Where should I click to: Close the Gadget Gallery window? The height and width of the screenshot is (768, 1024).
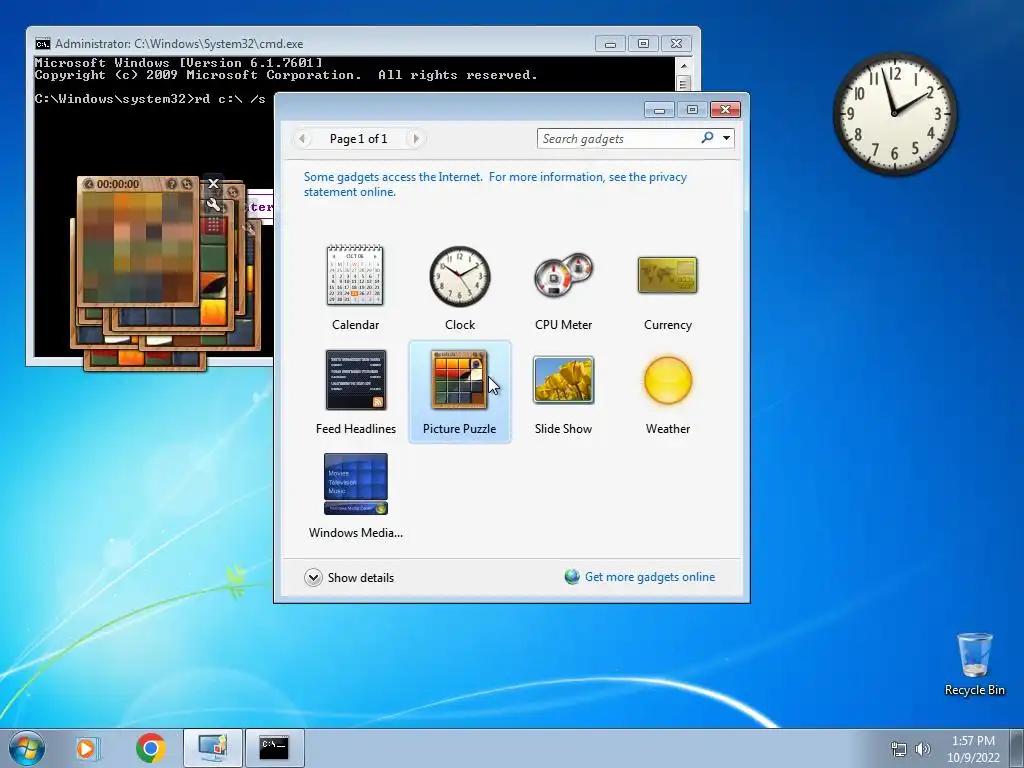[725, 110]
